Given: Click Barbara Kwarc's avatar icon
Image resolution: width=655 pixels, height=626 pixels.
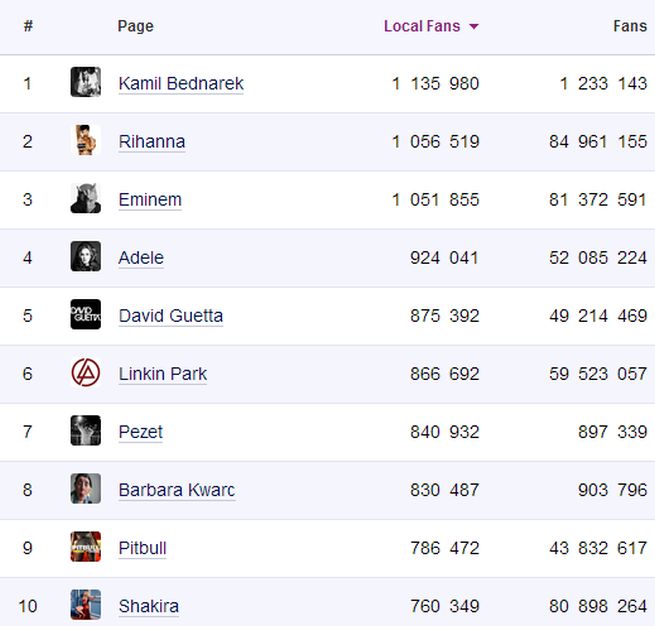Looking at the screenshot, I should pos(85,488).
